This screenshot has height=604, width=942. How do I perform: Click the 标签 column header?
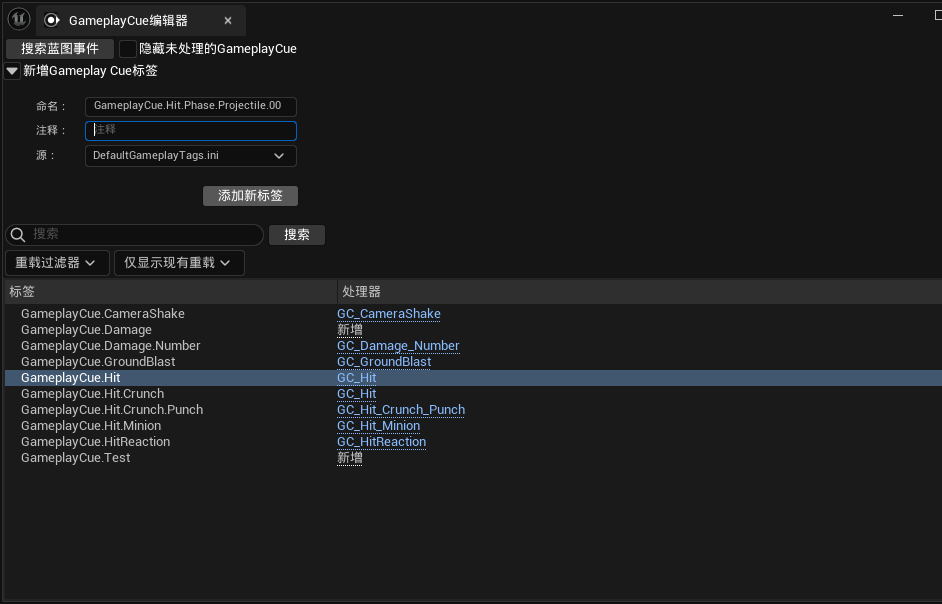[171, 291]
